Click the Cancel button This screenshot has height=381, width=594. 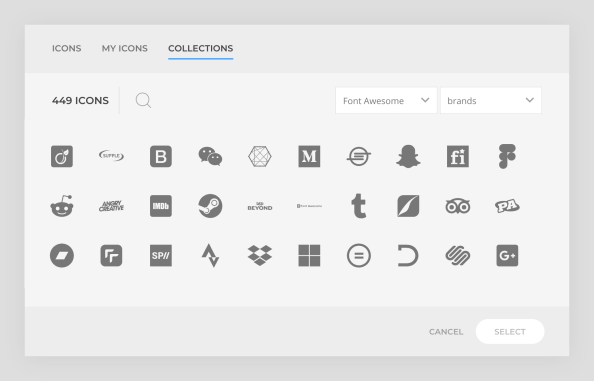pyautogui.click(x=446, y=332)
